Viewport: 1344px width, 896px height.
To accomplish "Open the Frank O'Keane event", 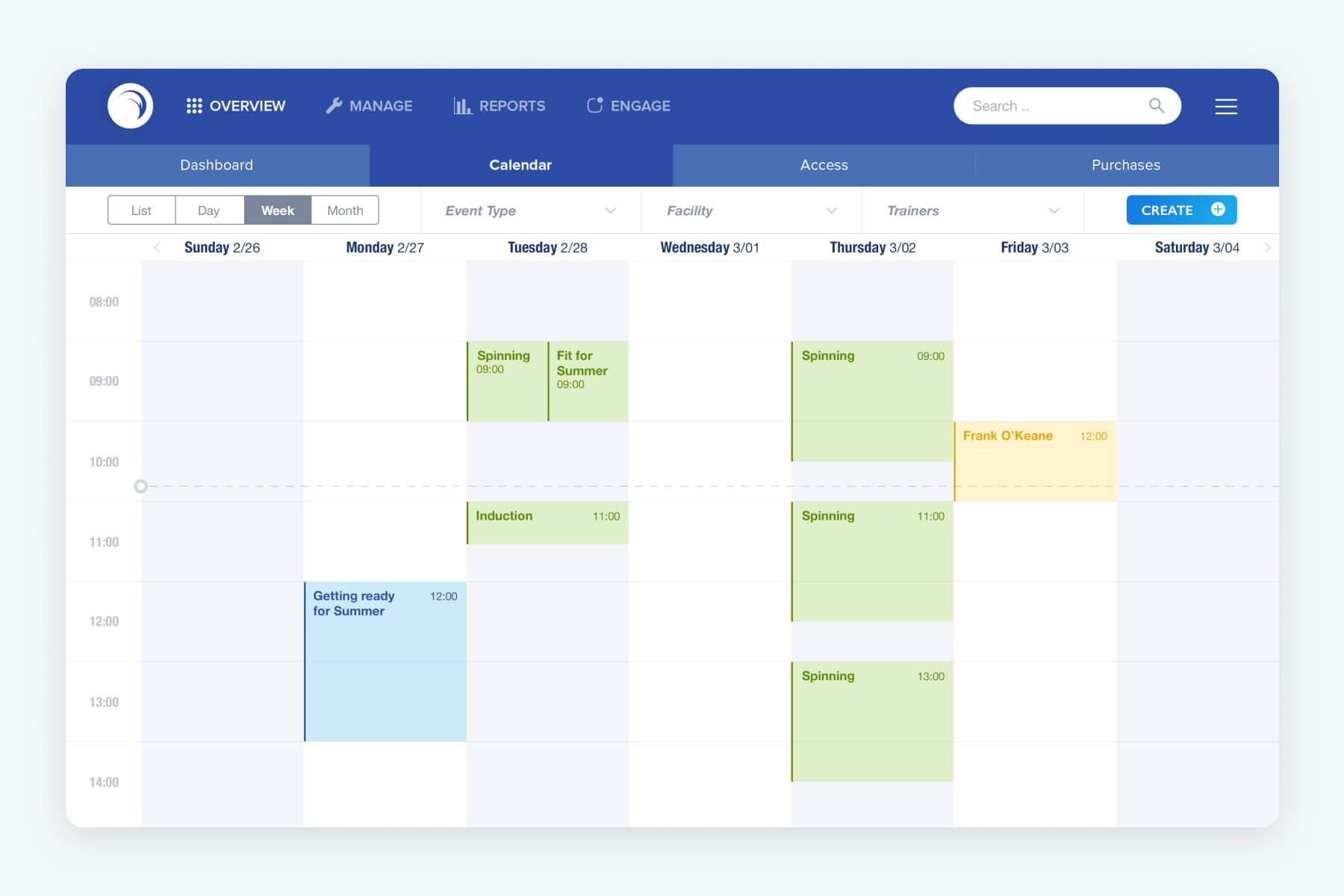I will click(x=1035, y=461).
